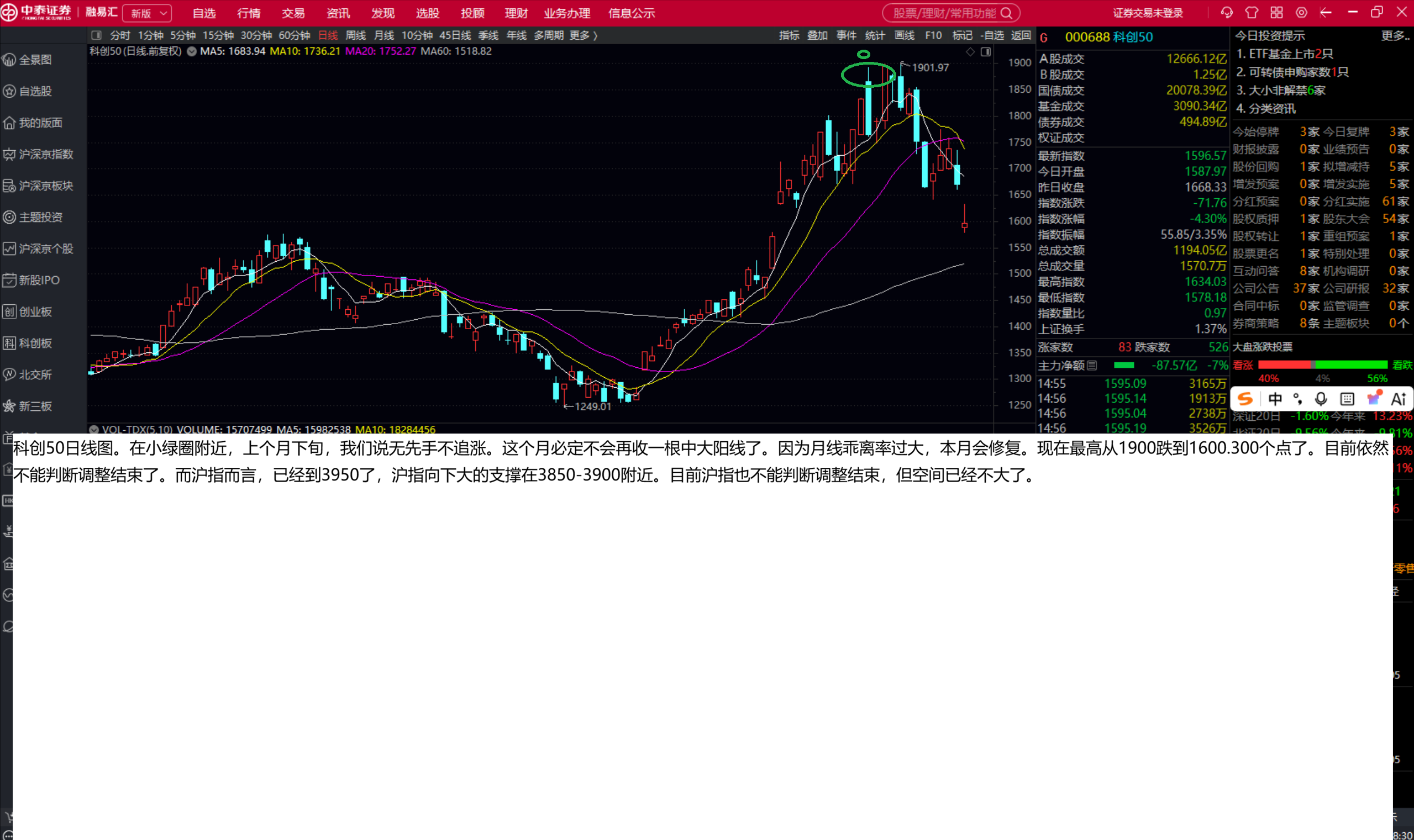Toggle Chinese/English input mode 中
The image size is (1414, 840).
1275,399
